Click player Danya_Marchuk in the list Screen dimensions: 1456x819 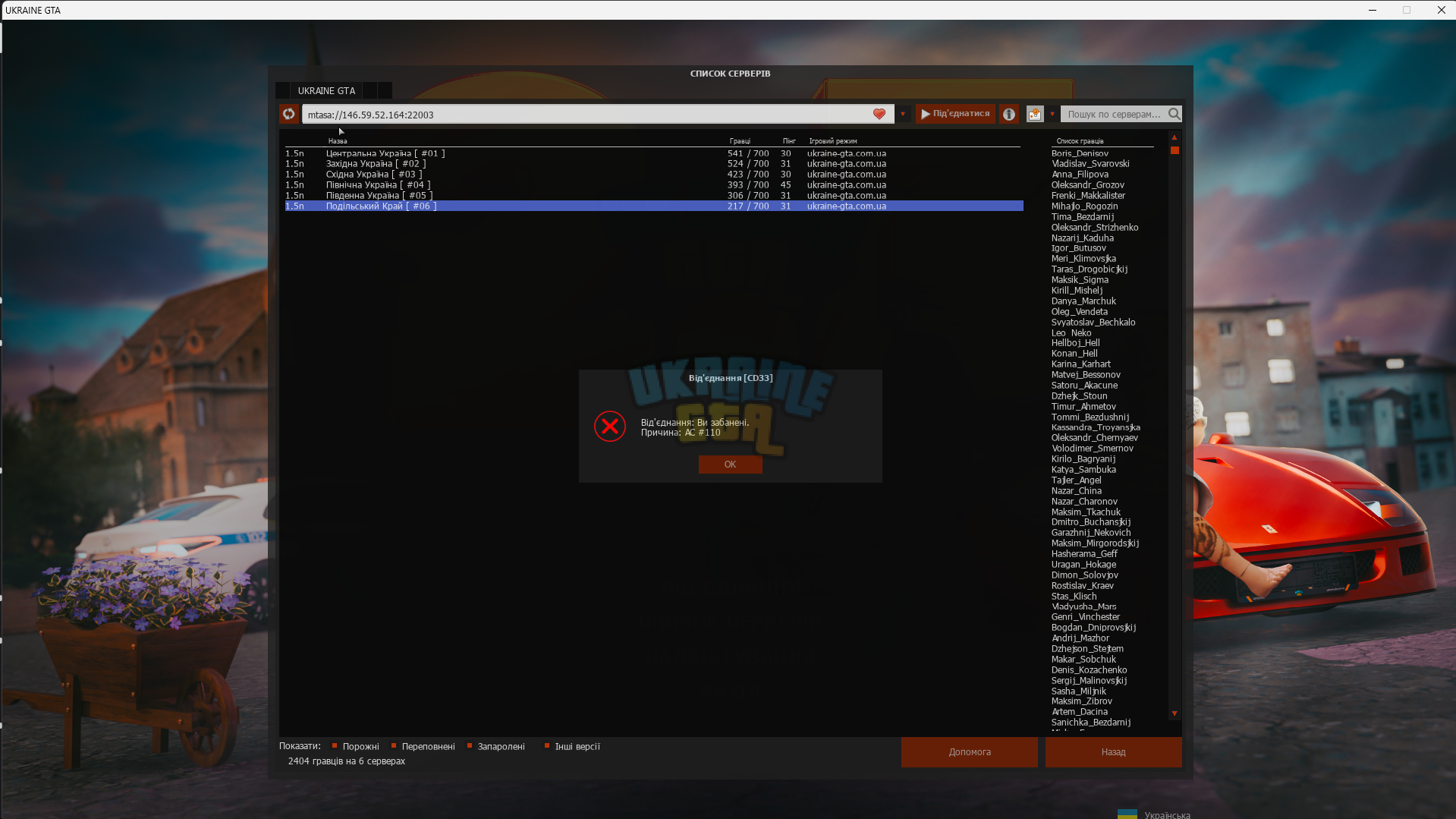1083,301
